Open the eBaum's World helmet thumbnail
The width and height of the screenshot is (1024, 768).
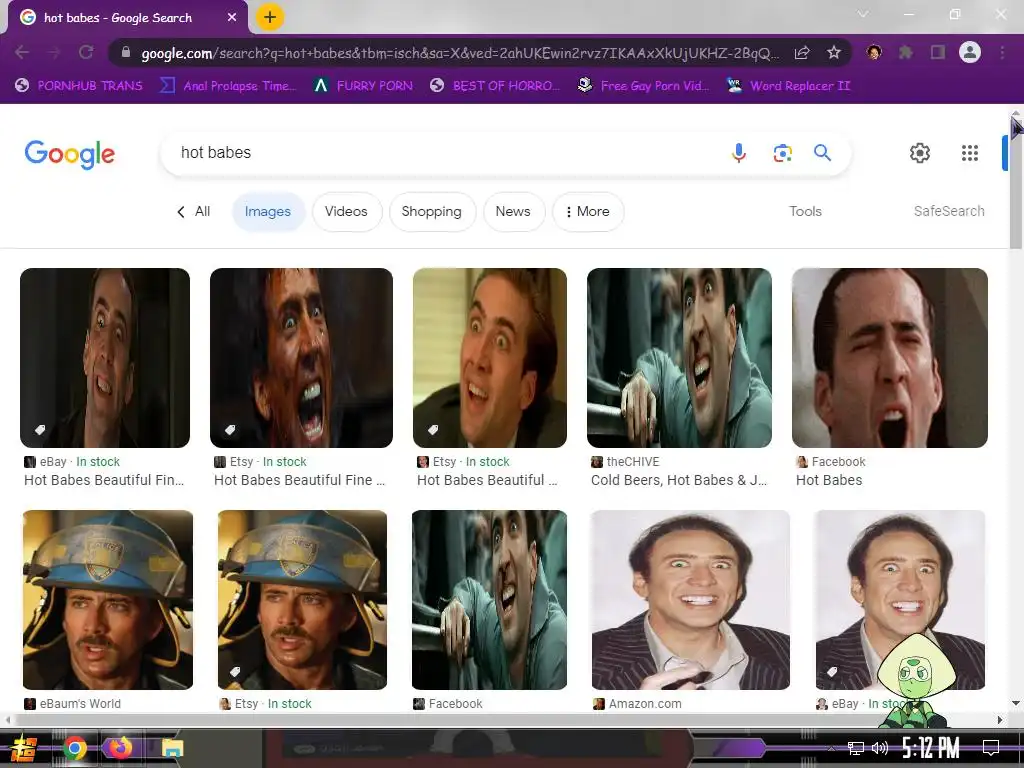108,600
